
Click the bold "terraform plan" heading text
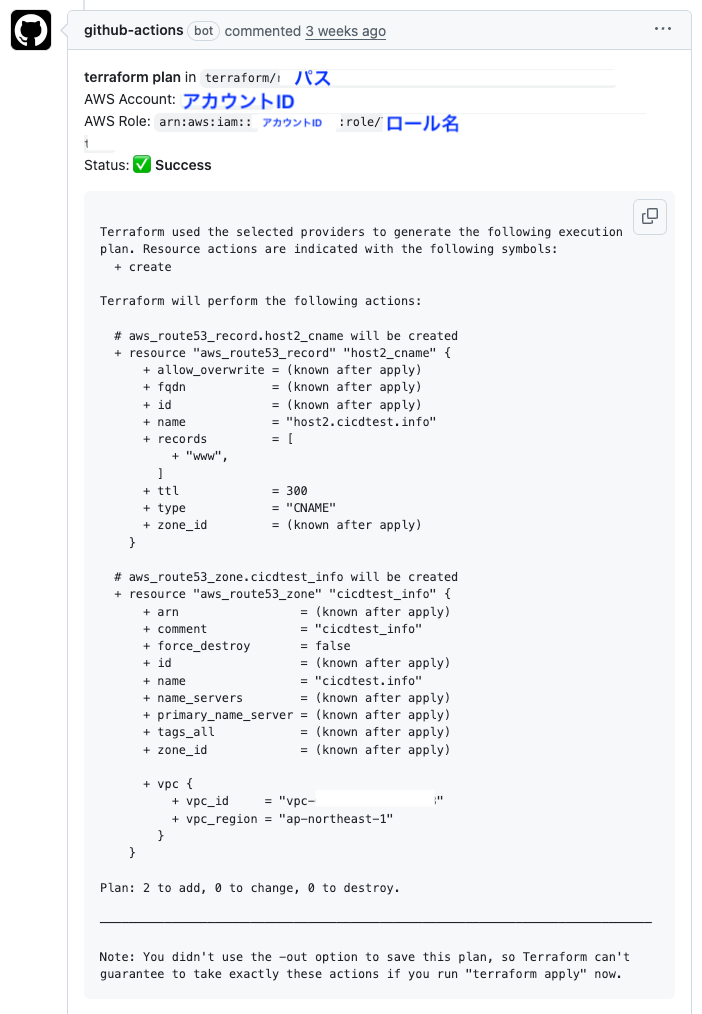(132, 77)
